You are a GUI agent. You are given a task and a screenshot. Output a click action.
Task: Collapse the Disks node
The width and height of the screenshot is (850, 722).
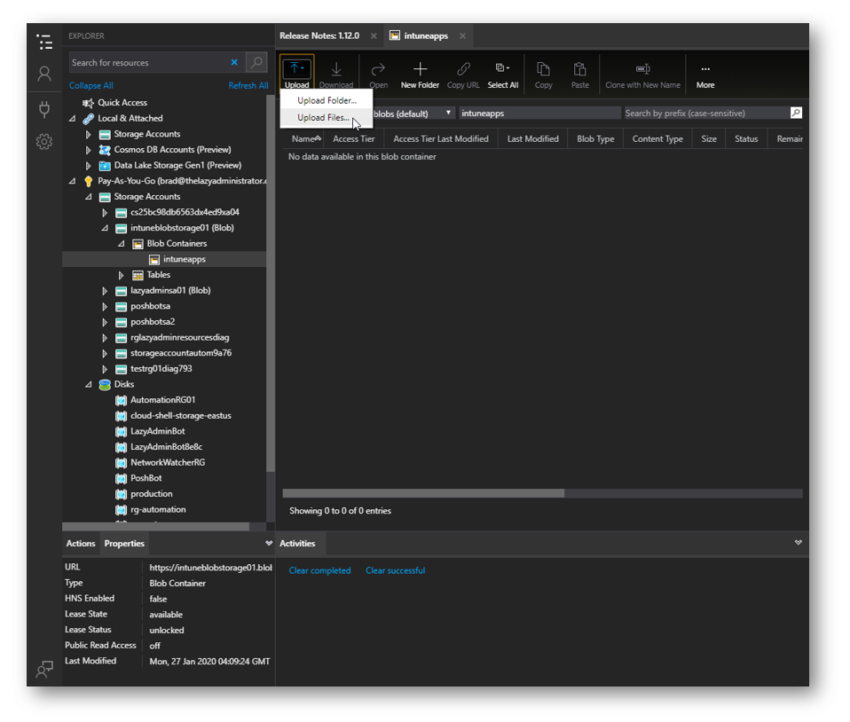click(x=88, y=384)
